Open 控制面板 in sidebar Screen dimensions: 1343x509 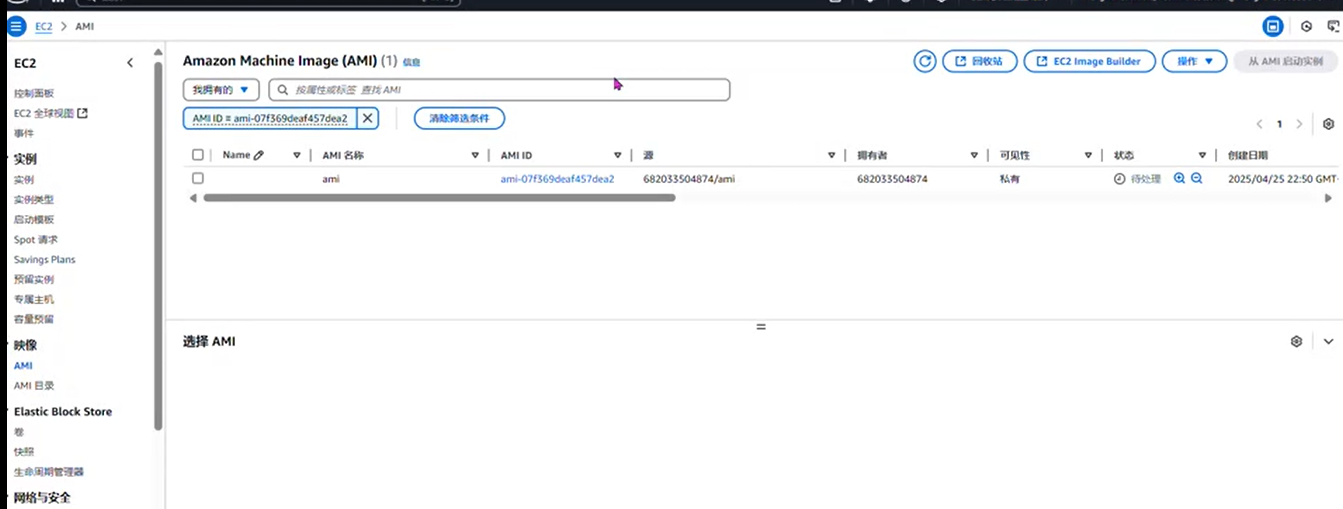coord(34,93)
